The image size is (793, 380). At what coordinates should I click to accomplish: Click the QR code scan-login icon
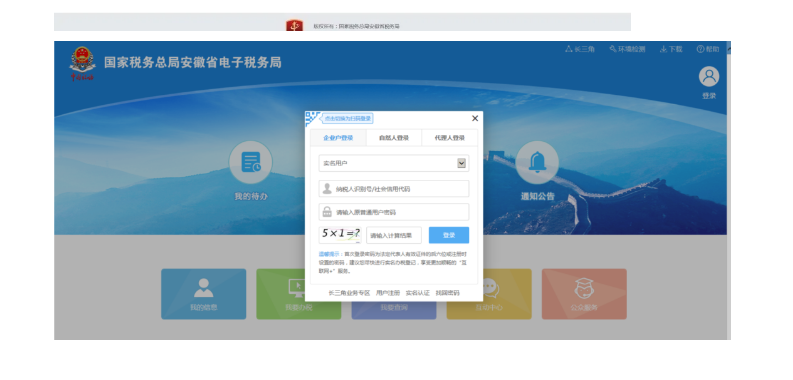point(312,118)
